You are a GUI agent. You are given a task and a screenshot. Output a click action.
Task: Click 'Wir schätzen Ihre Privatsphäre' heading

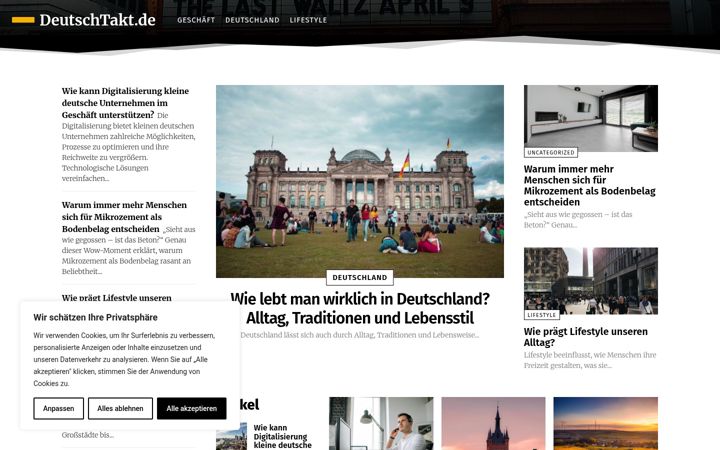coord(96,317)
